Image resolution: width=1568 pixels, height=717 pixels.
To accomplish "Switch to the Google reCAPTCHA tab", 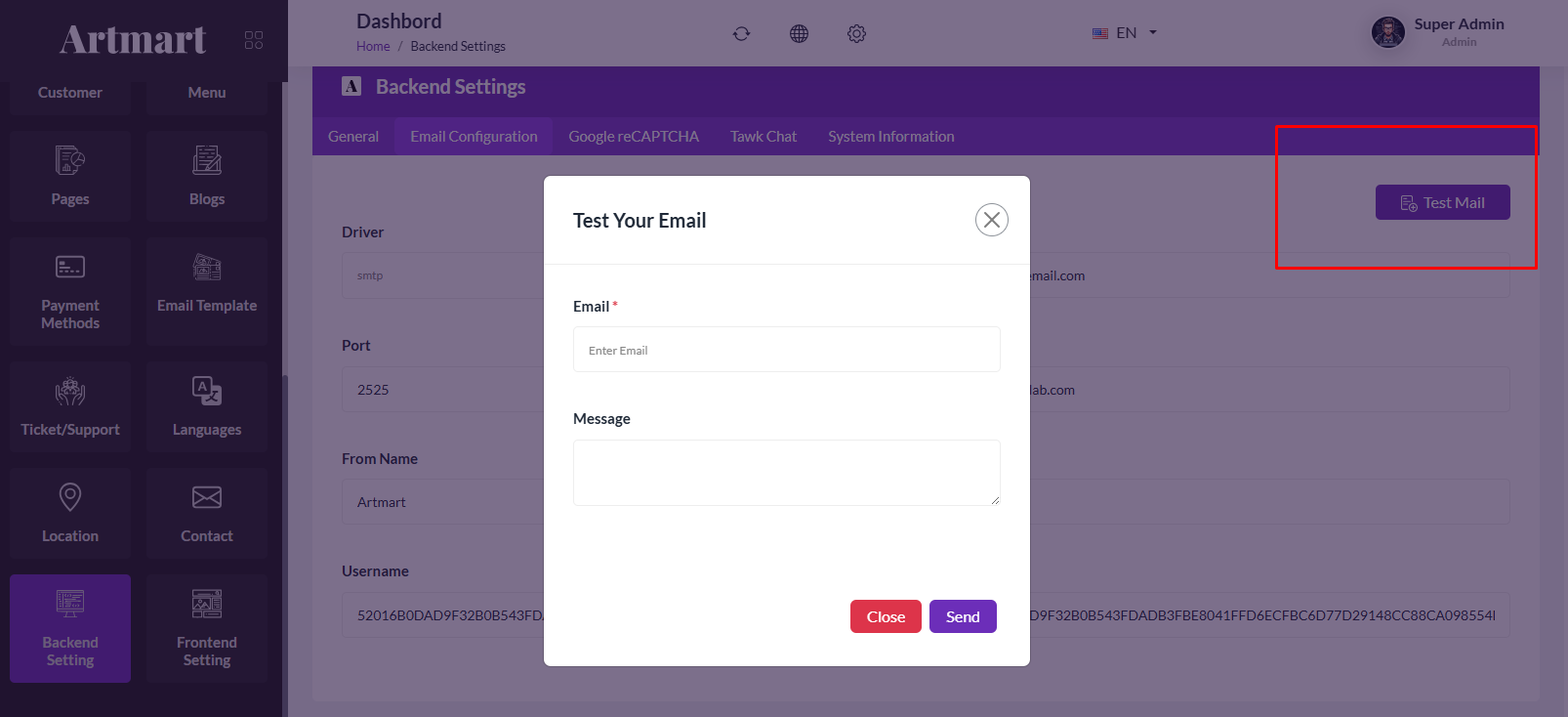I will 634,137.
